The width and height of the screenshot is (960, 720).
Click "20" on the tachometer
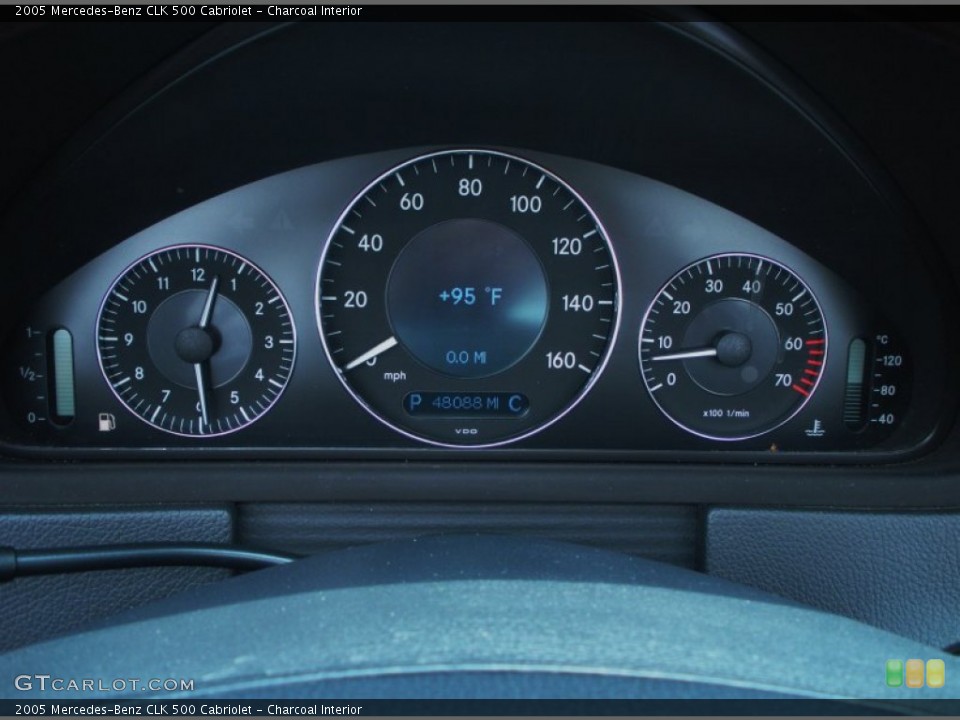[x=681, y=307]
